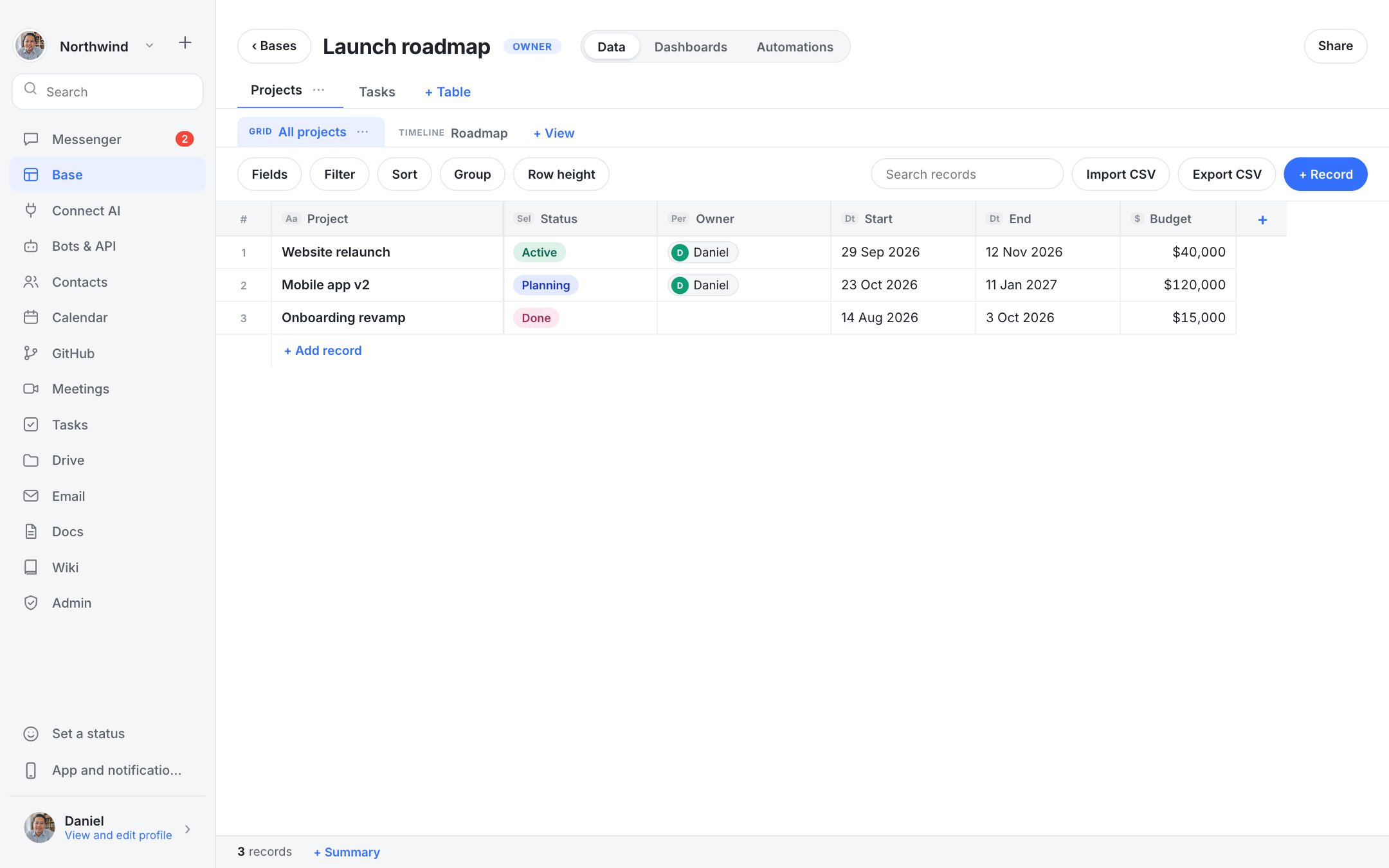
Task: Focus the sidebar Search field
Action: [107, 91]
